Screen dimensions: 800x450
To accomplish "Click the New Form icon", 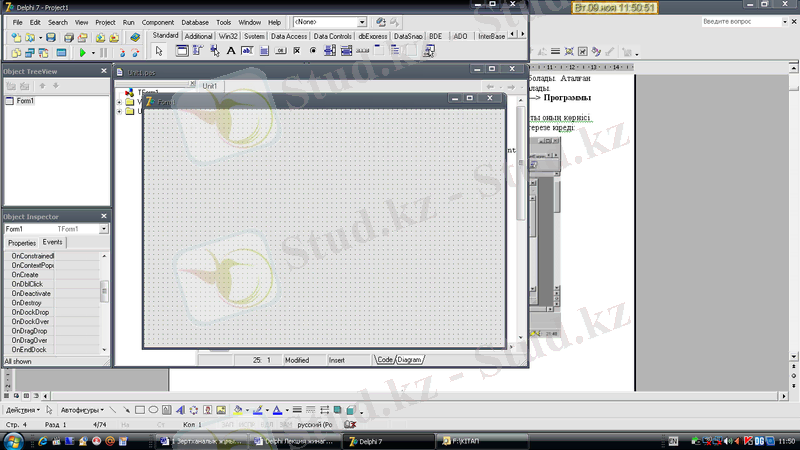I will pos(61,53).
